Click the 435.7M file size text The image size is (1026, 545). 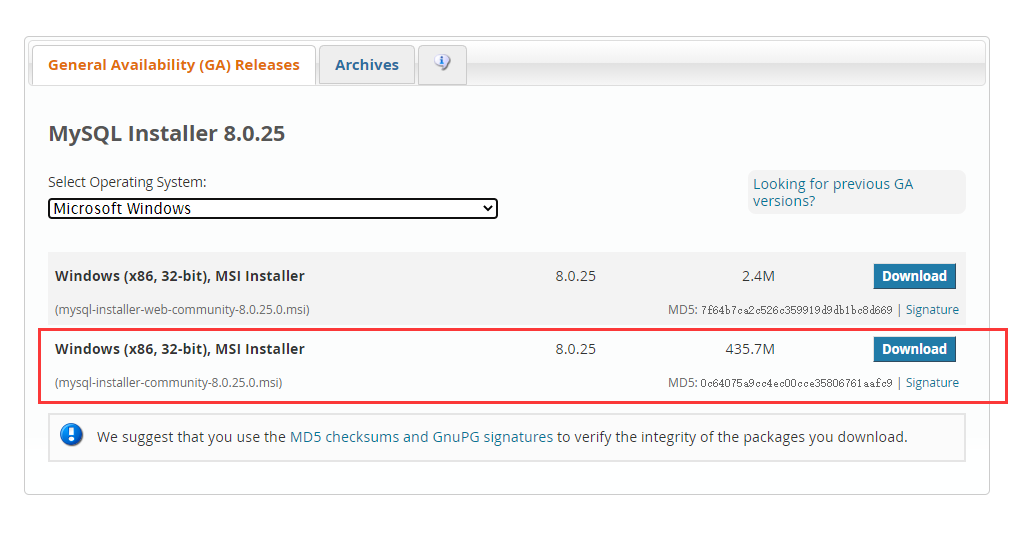pyautogui.click(x=750, y=349)
